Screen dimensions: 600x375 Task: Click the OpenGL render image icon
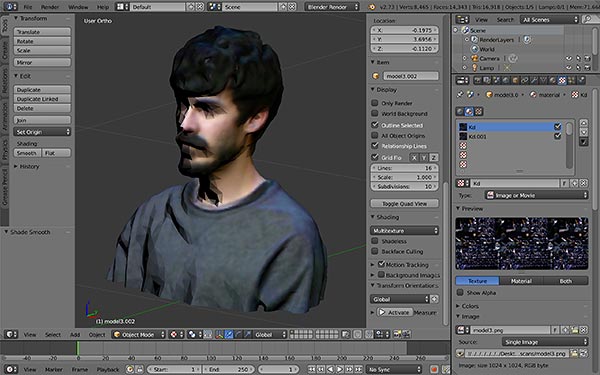[398, 334]
